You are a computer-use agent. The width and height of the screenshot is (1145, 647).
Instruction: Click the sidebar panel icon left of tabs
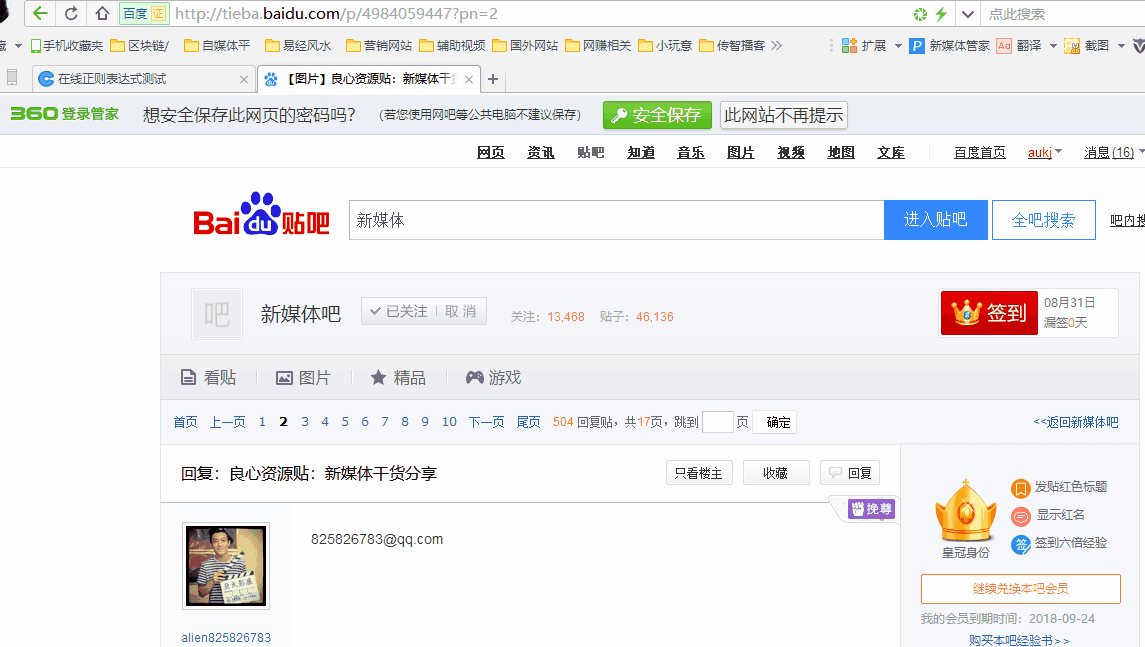pyautogui.click(x=12, y=77)
